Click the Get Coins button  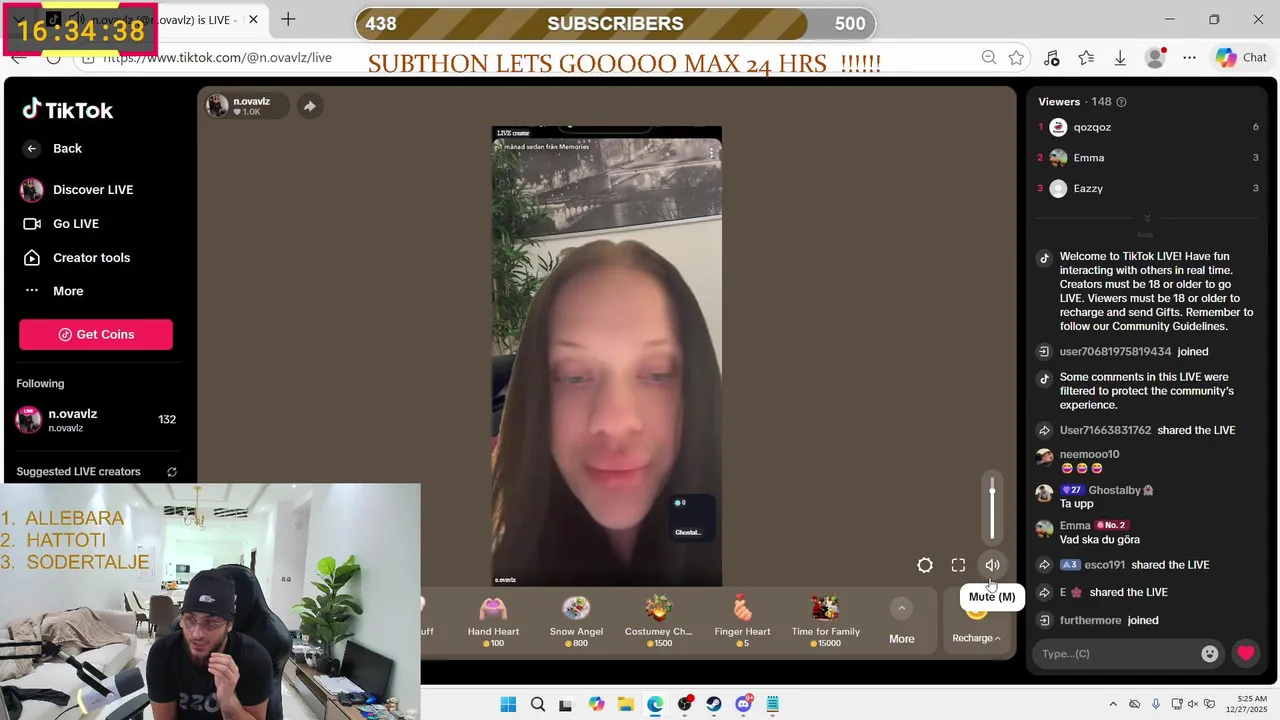[96, 334]
